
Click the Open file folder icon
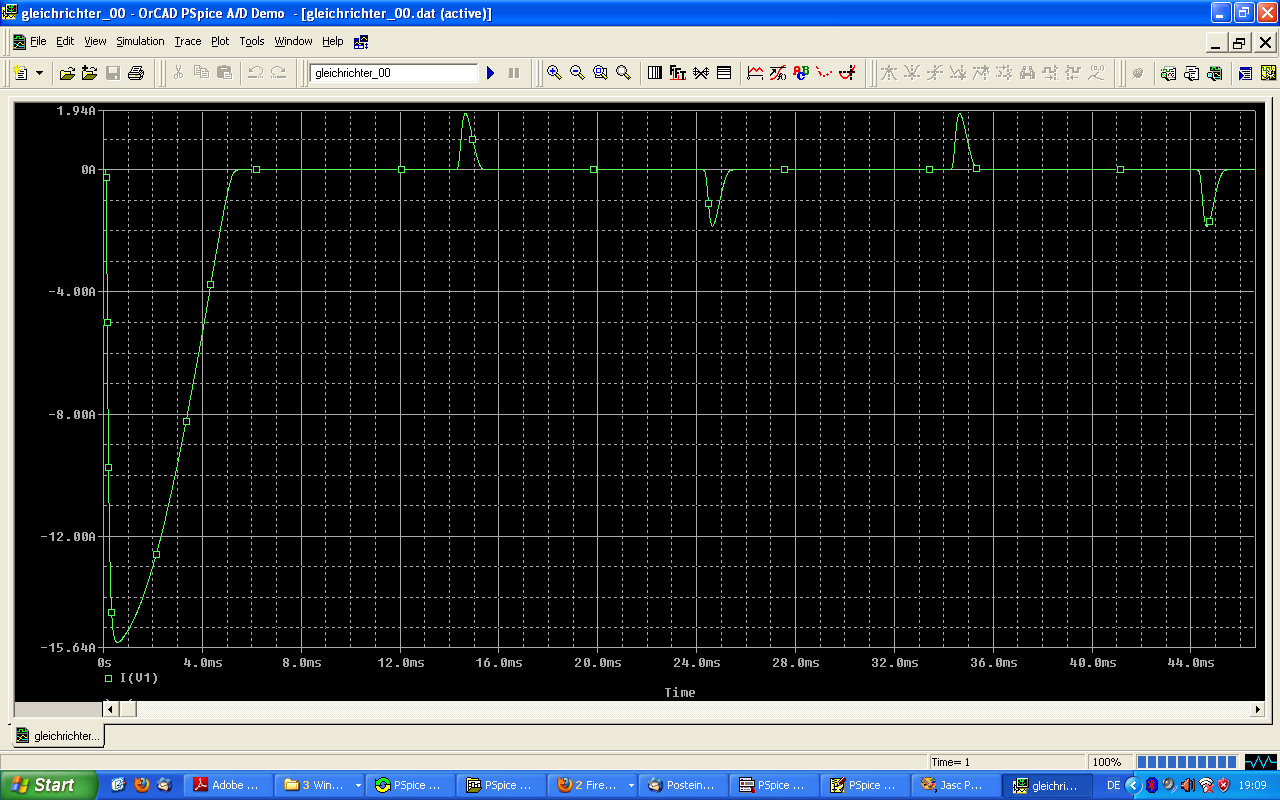pyautogui.click(x=67, y=73)
